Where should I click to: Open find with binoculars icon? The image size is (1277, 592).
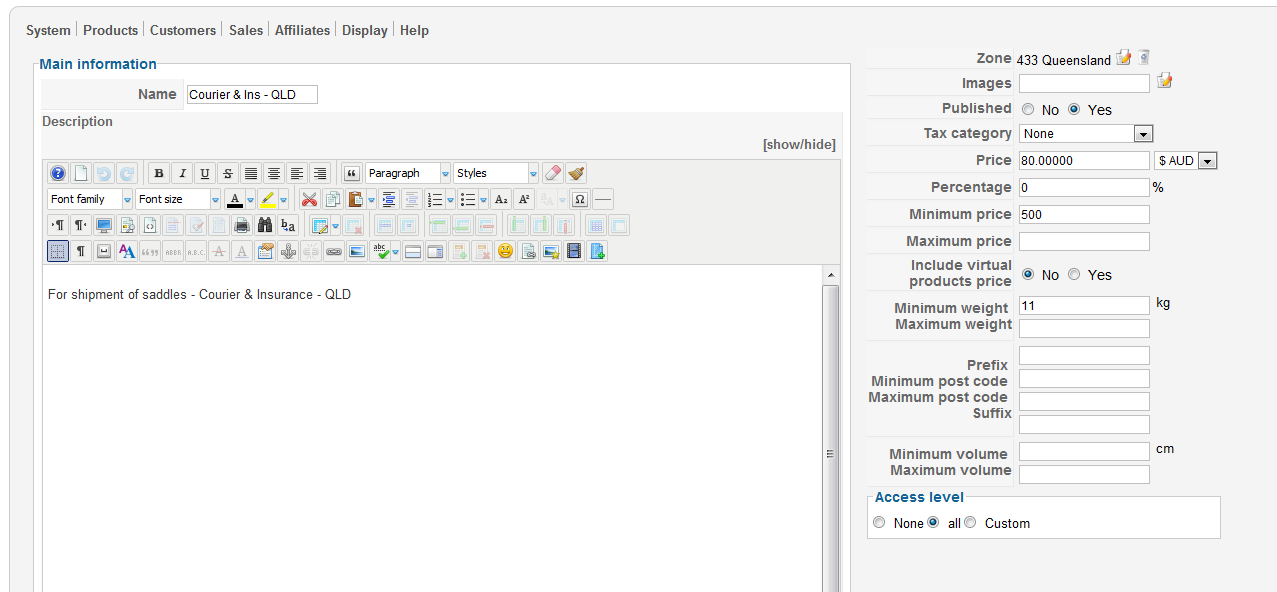coord(265,225)
